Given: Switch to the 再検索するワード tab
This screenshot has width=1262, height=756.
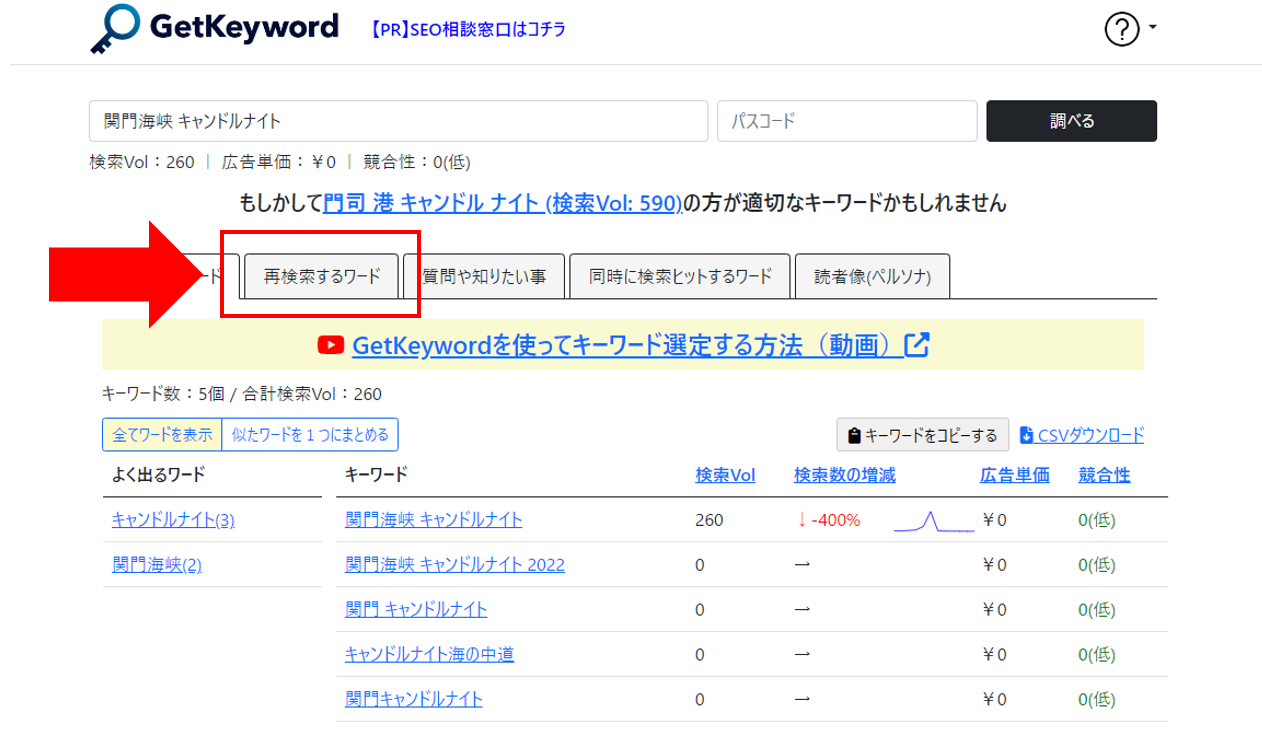Looking at the screenshot, I should (322, 276).
